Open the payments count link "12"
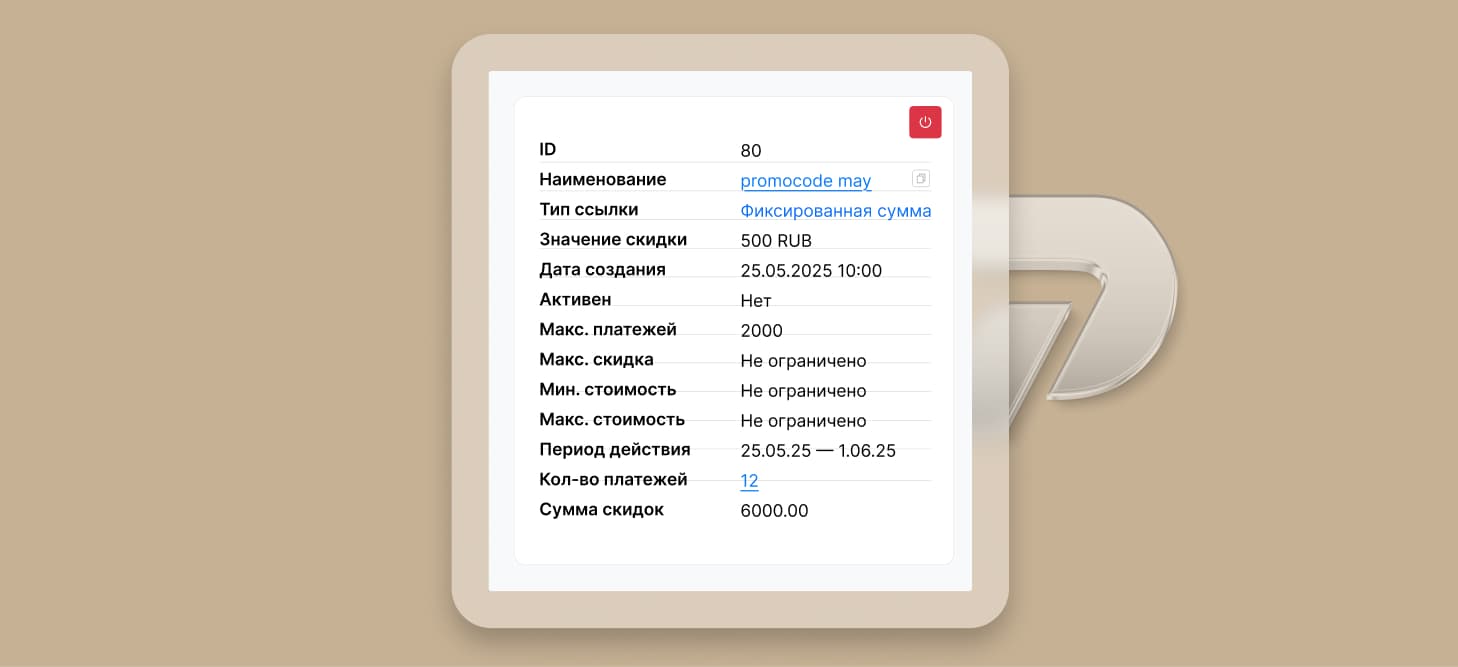This screenshot has width=1458, height=667. [749, 481]
